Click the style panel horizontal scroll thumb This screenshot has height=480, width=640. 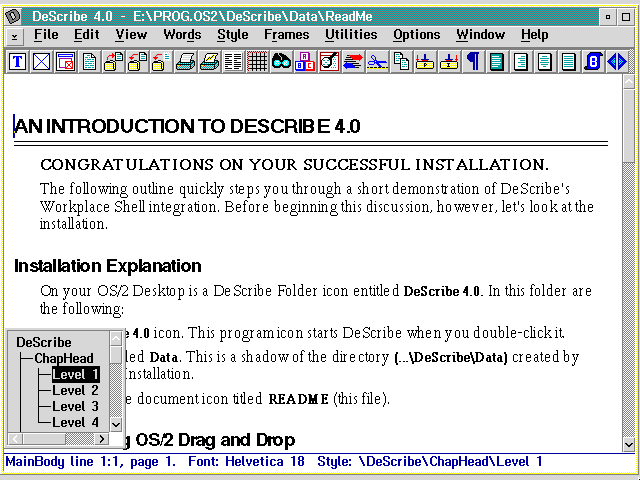click(x=44, y=439)
